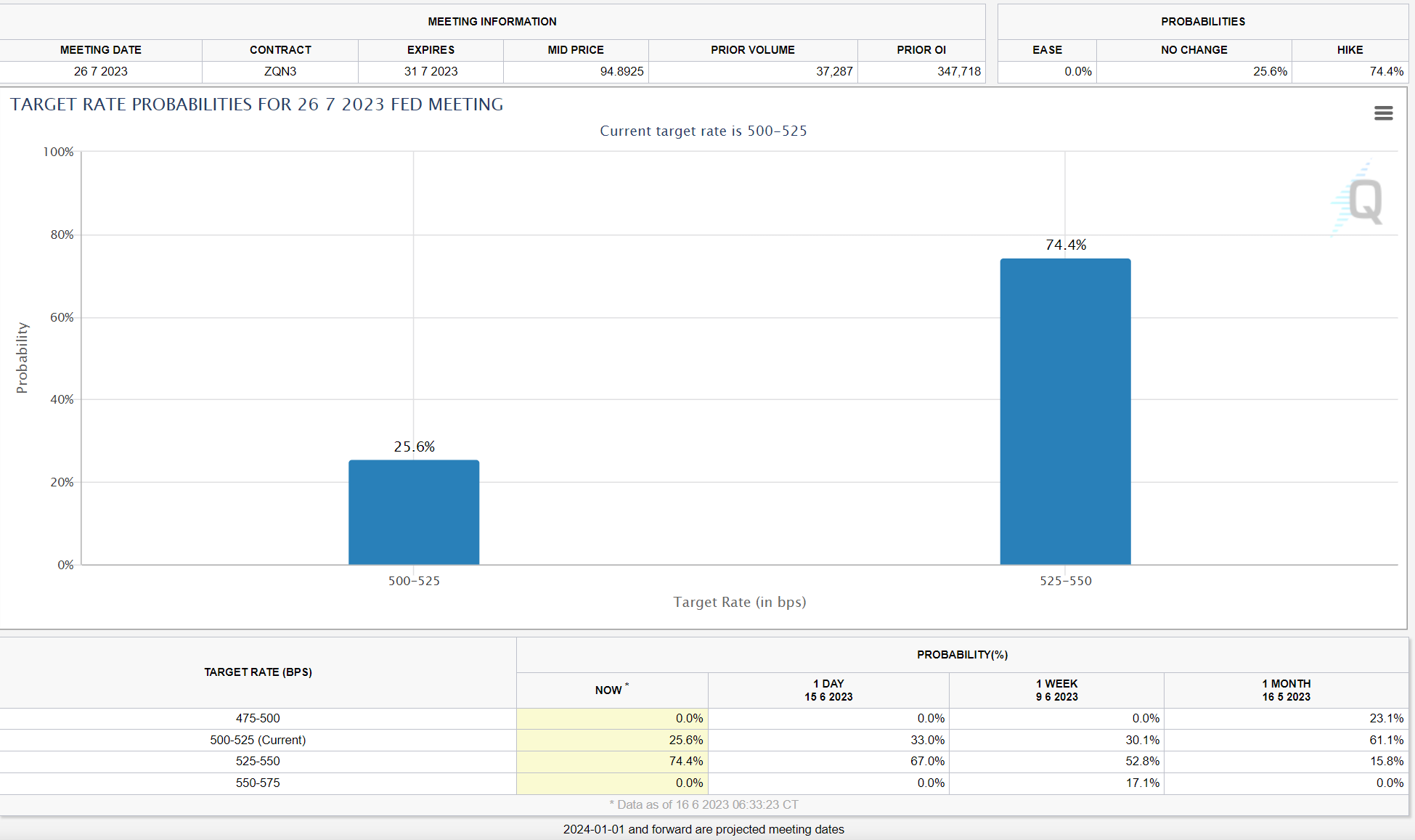Click the MEETING DATE column header

(x=101, y=50)
